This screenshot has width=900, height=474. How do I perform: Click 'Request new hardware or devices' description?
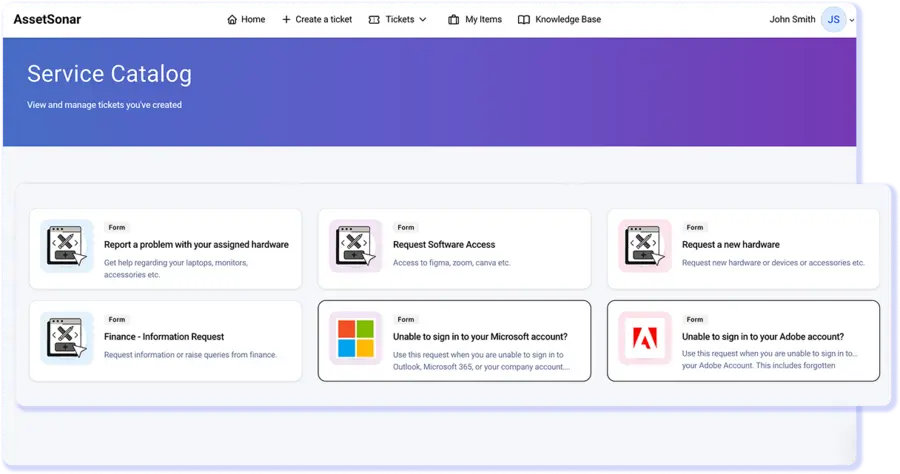click(773, 263)
